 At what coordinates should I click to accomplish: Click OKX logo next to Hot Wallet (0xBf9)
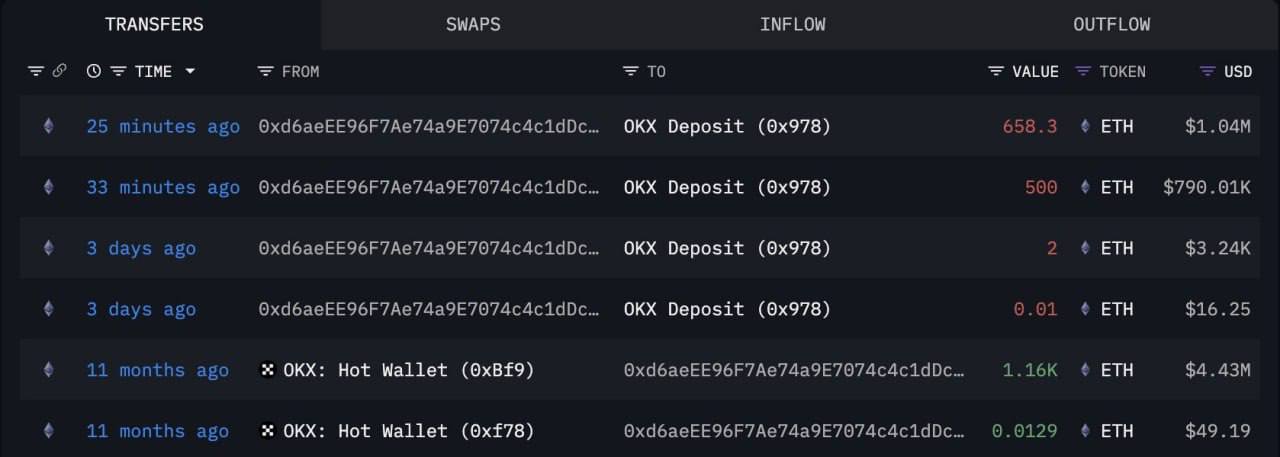click(267, 370)
